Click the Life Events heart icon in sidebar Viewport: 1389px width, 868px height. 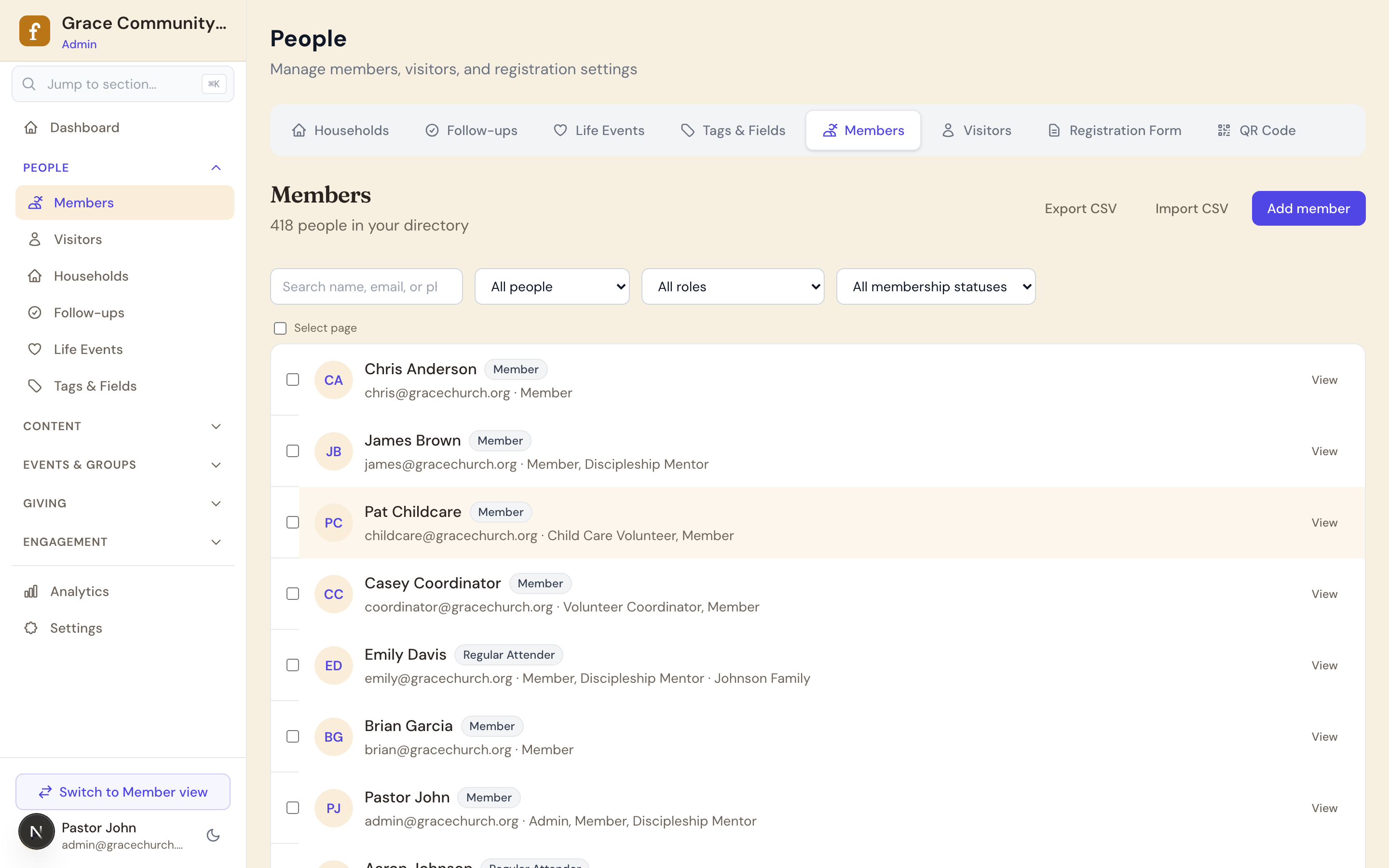coord(35,349)
